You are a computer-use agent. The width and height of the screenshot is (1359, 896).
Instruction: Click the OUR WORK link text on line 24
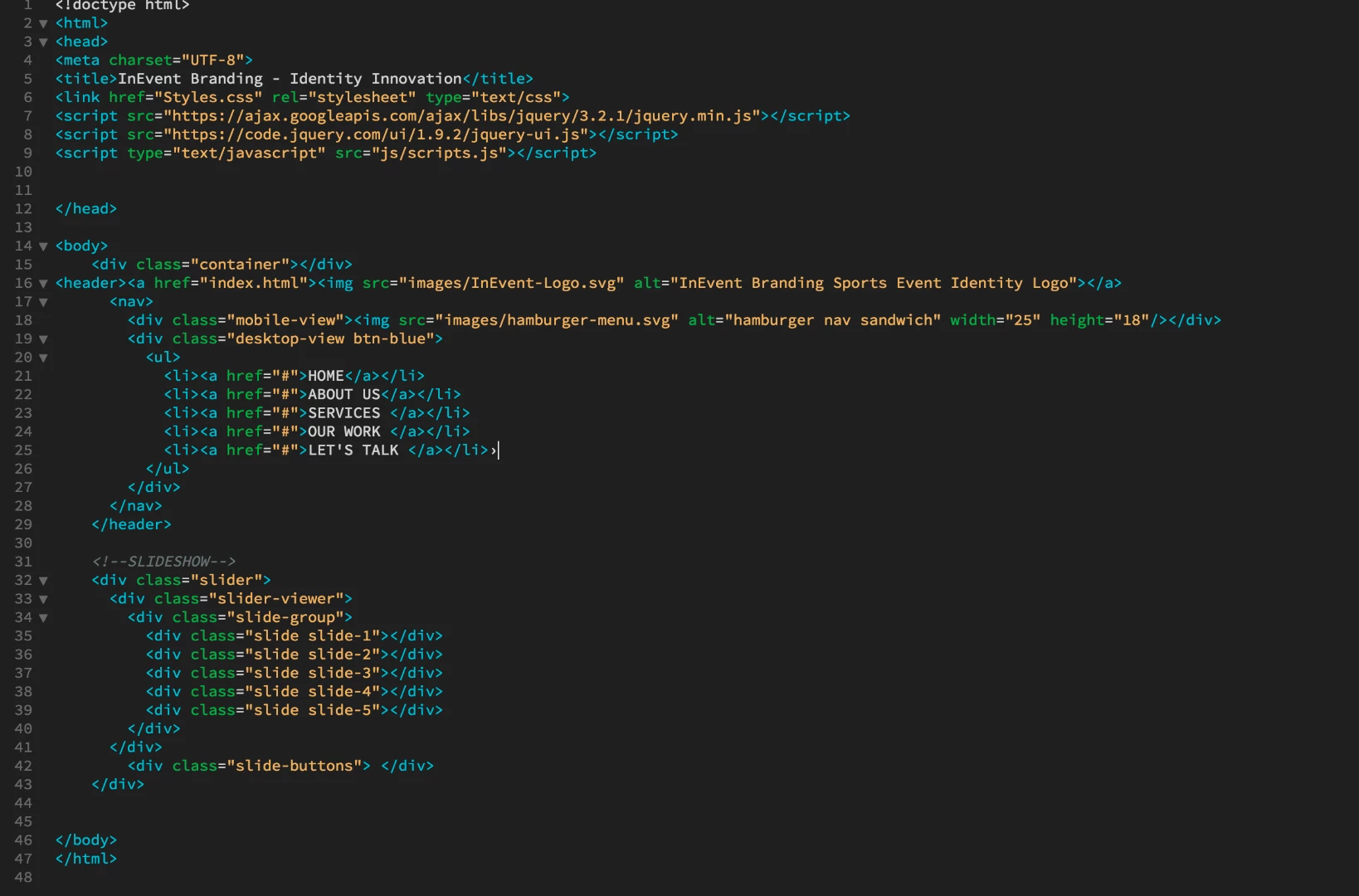click(x=344, y=431)
